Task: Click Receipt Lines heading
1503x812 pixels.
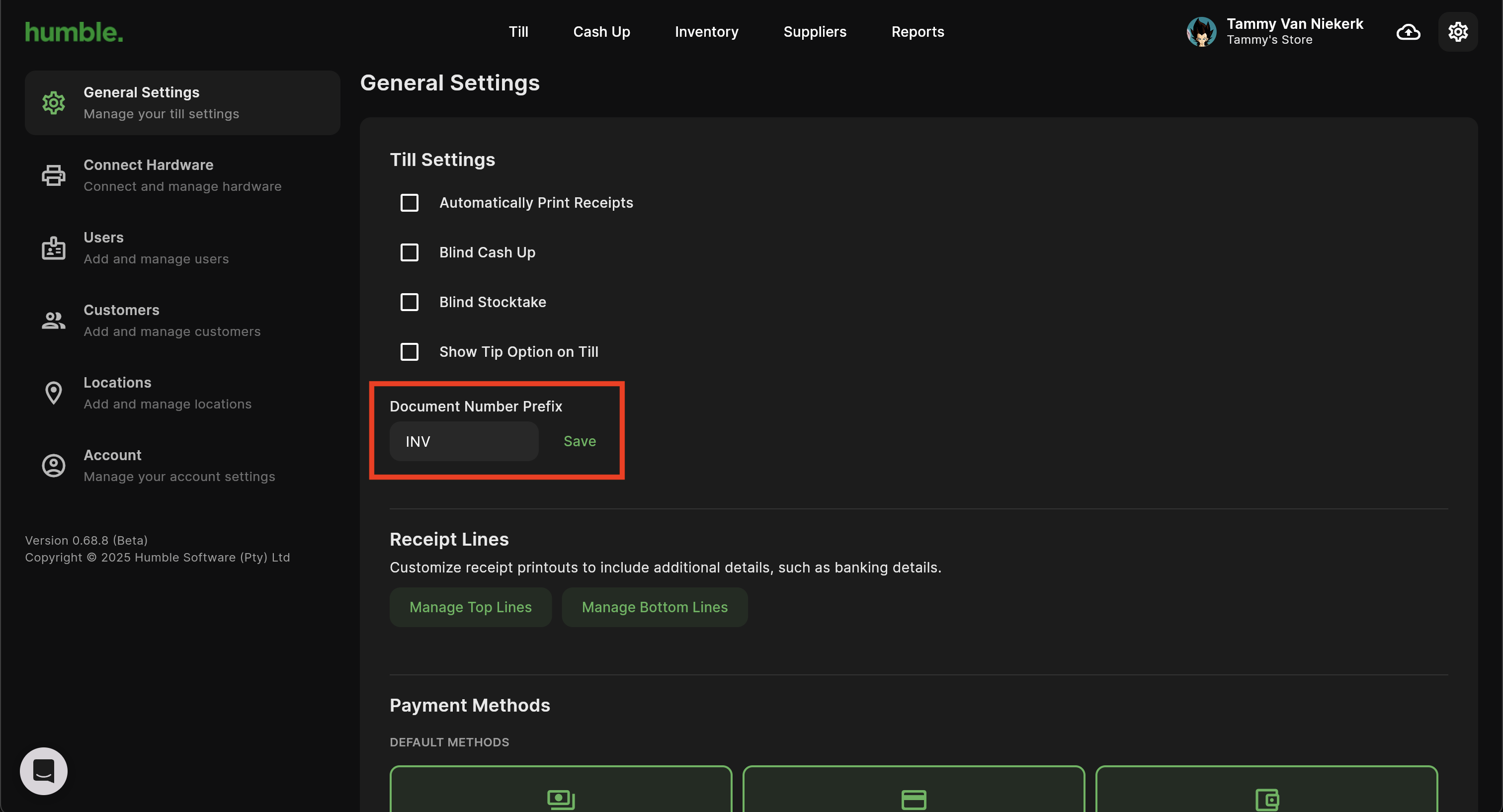Action: click(x=449, y=539)
